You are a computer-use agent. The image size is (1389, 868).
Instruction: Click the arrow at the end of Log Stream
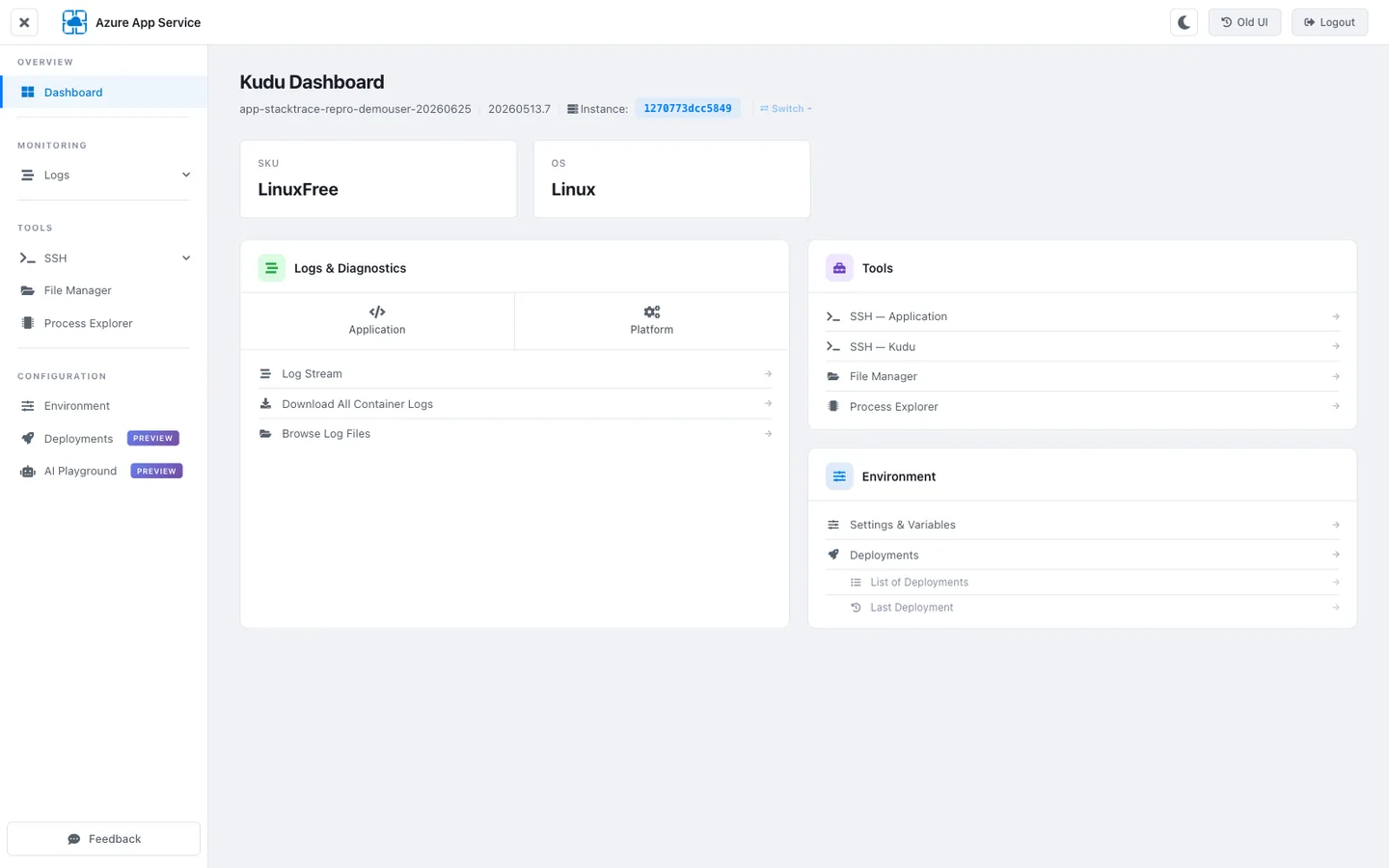768,374
